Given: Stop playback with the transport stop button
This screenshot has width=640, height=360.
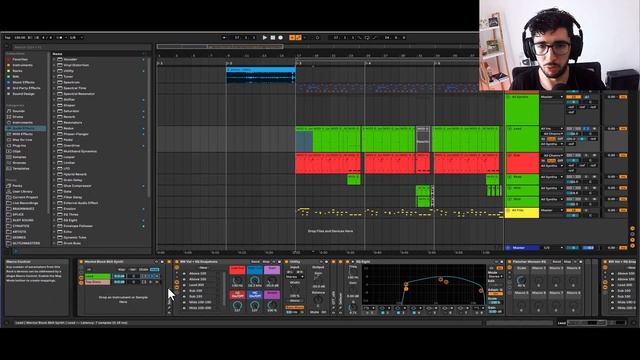Looking at the screenshot, I should [273, 38].
